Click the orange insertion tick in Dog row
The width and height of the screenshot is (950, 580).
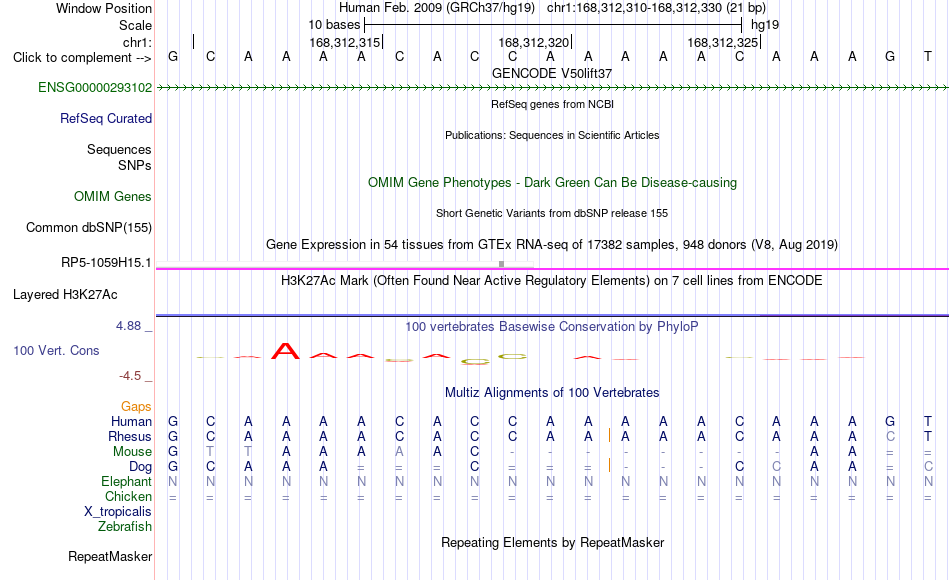609,465
